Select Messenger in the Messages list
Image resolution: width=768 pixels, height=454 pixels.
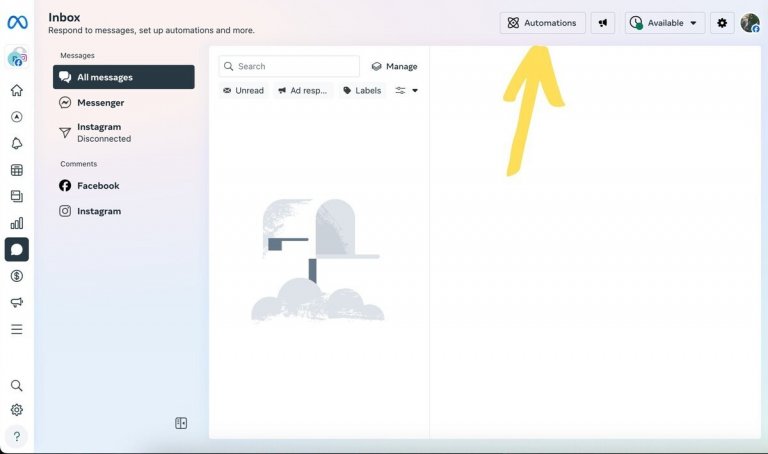[100, 102]
